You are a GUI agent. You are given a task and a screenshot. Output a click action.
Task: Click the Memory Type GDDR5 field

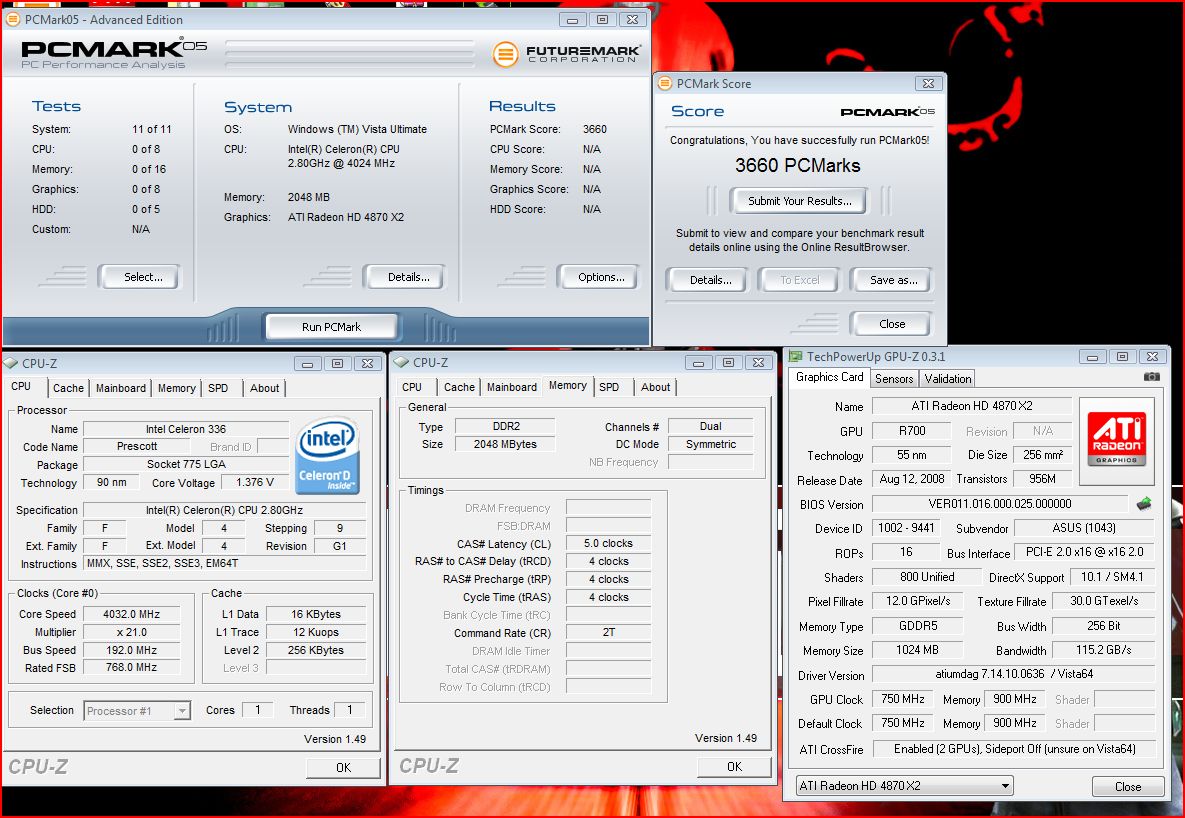[917, 625]
